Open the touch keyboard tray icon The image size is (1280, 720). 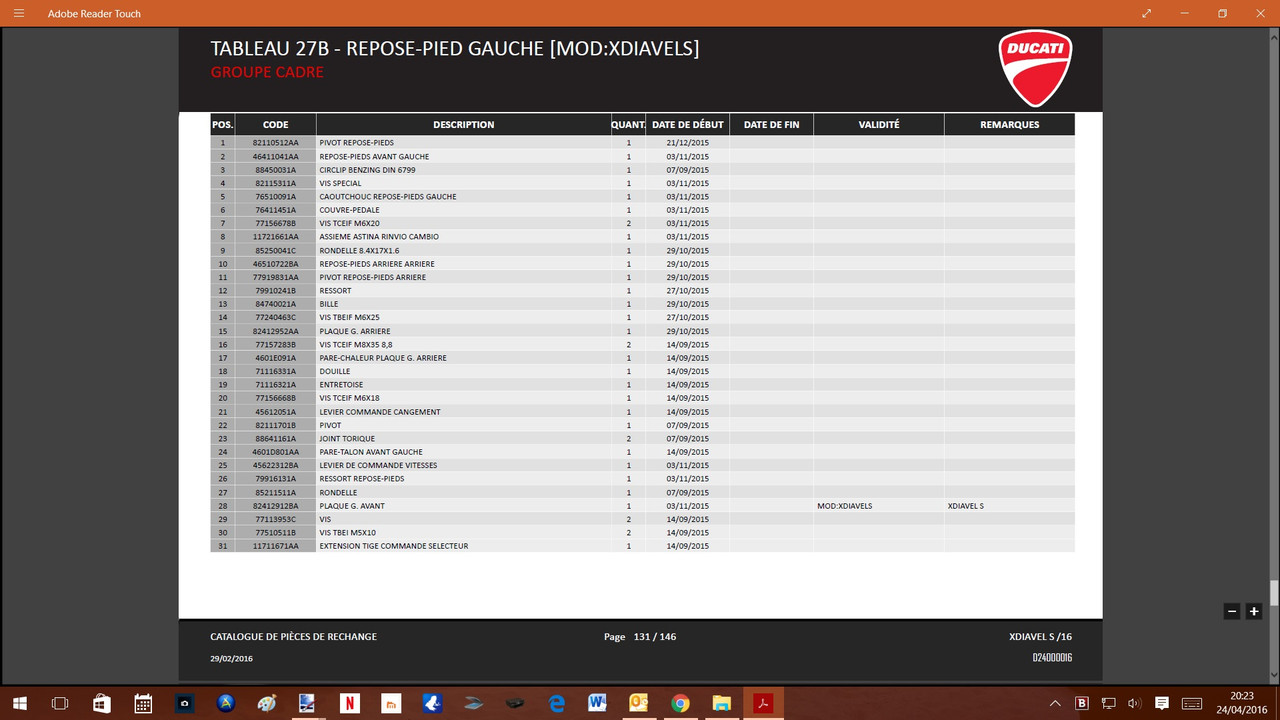coord(1192,703)
